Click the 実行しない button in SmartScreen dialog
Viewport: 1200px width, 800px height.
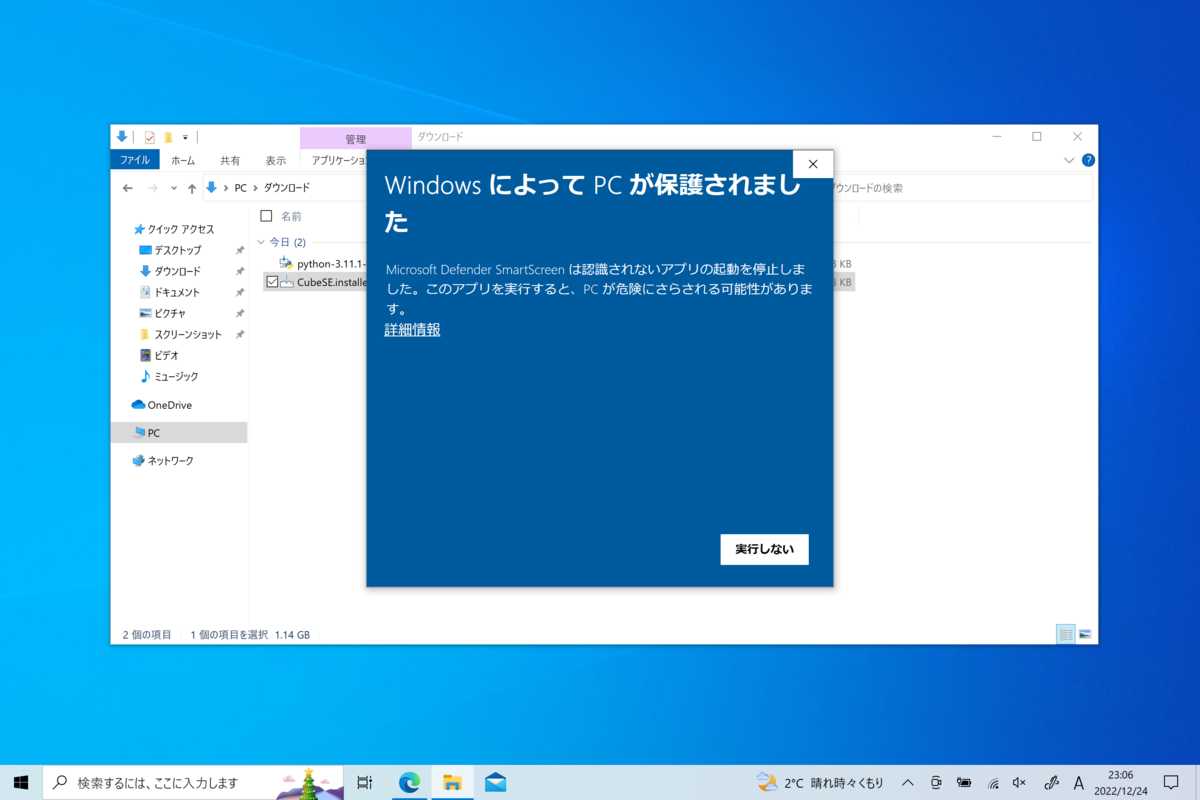(x=764, y=549)
